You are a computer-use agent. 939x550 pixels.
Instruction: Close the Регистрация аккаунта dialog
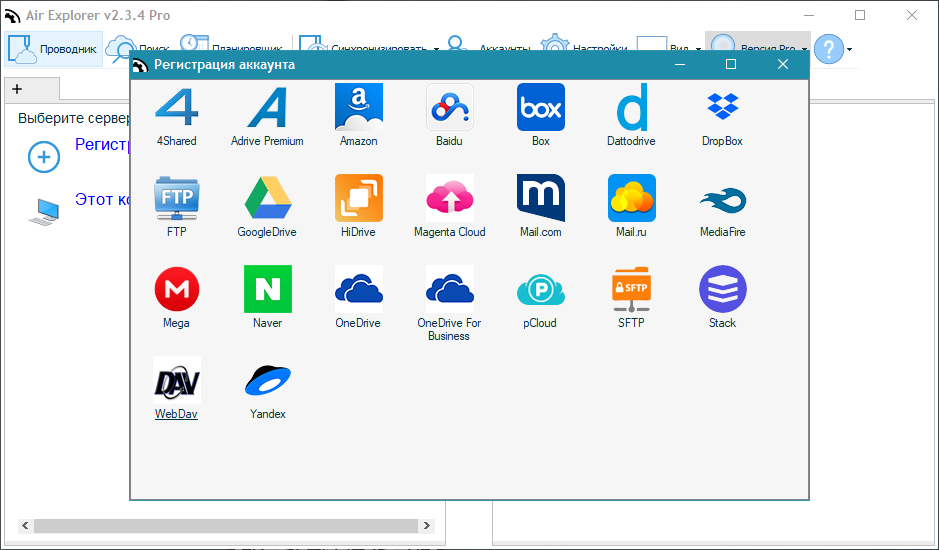tap(783, 64)
